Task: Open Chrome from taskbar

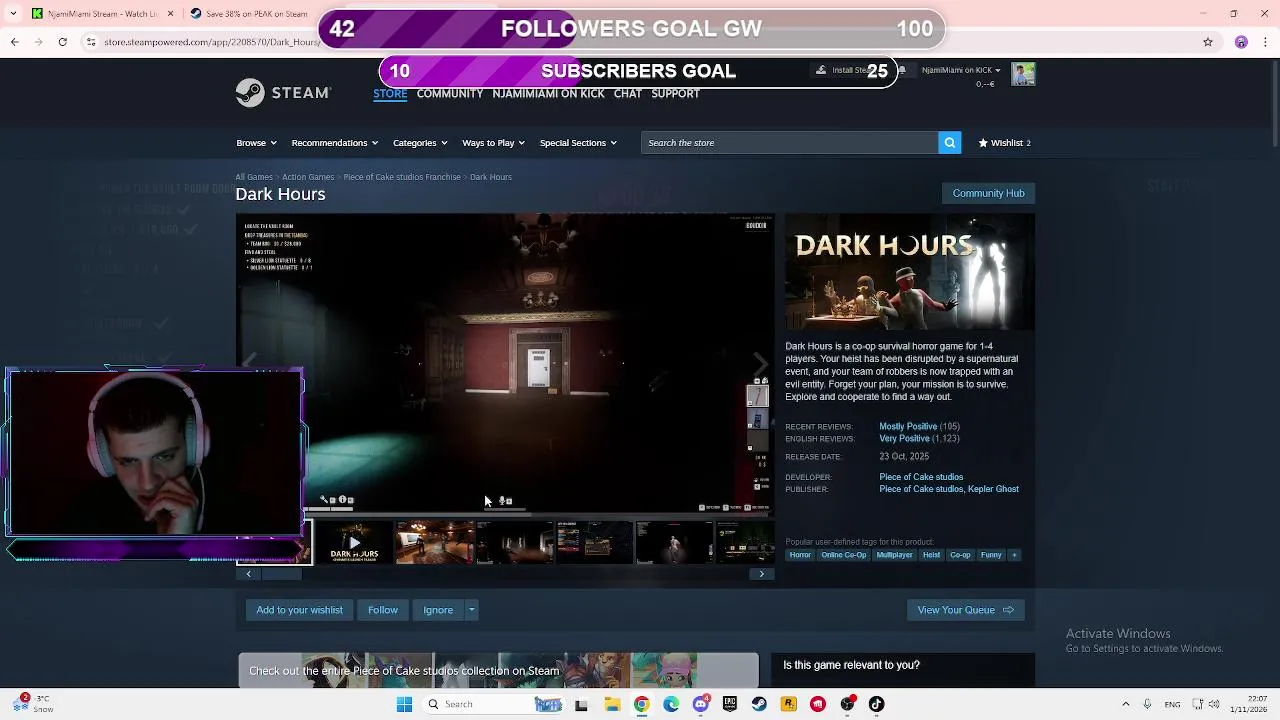Action: coord(641,704)
